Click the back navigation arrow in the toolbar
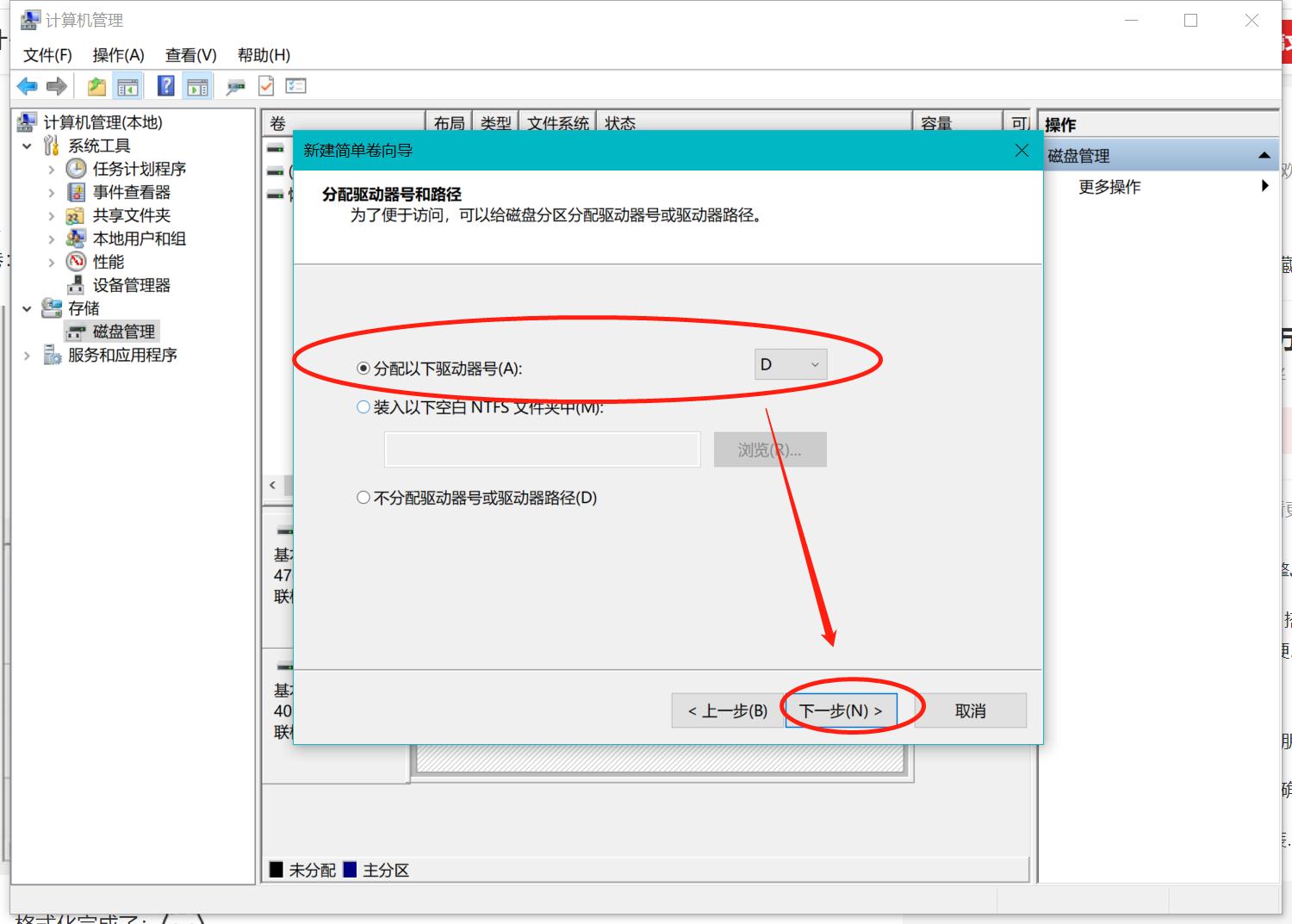 (x=27, y=85)
